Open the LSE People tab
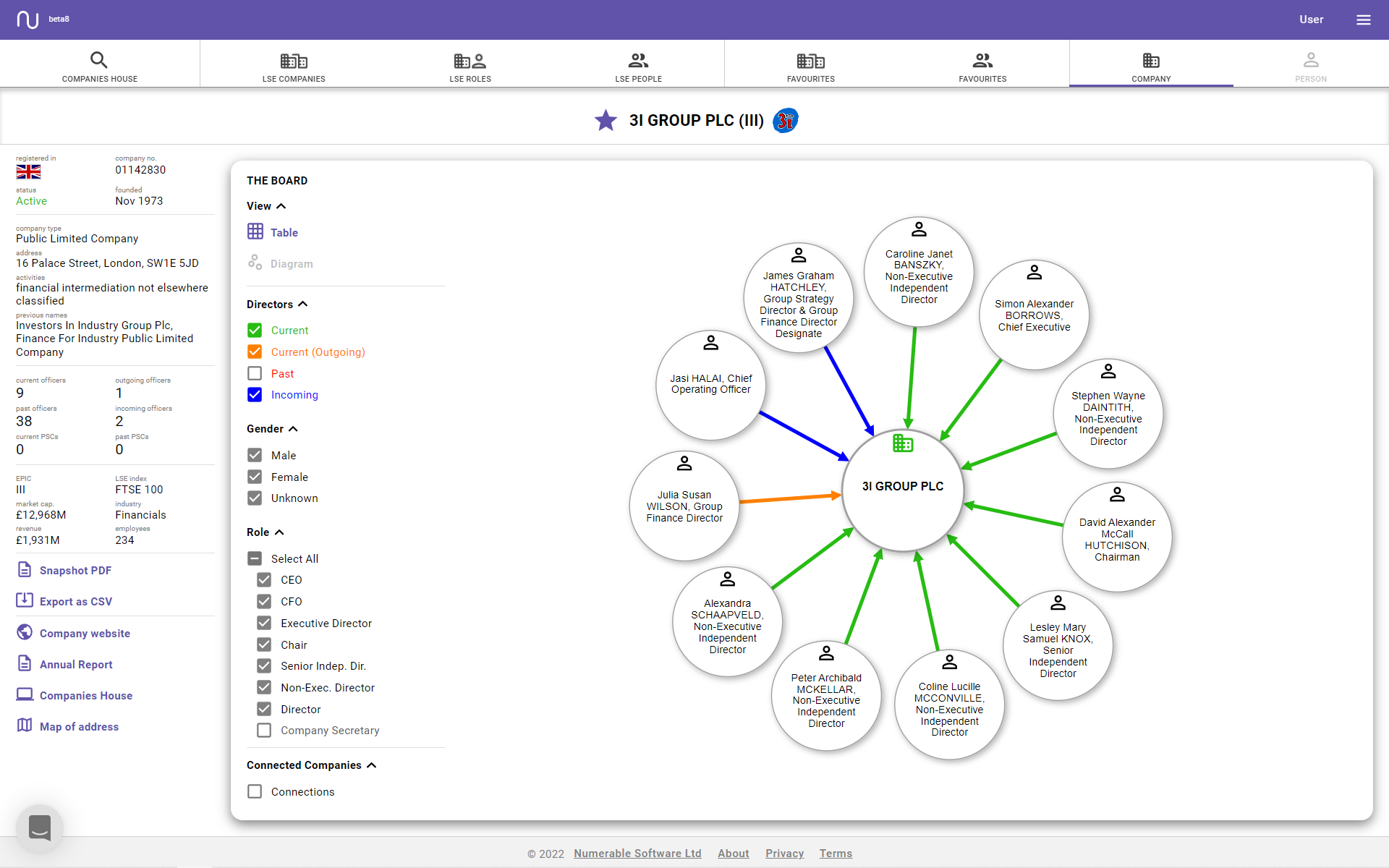This screenshot has width=1389, height=868. point(639,67)
